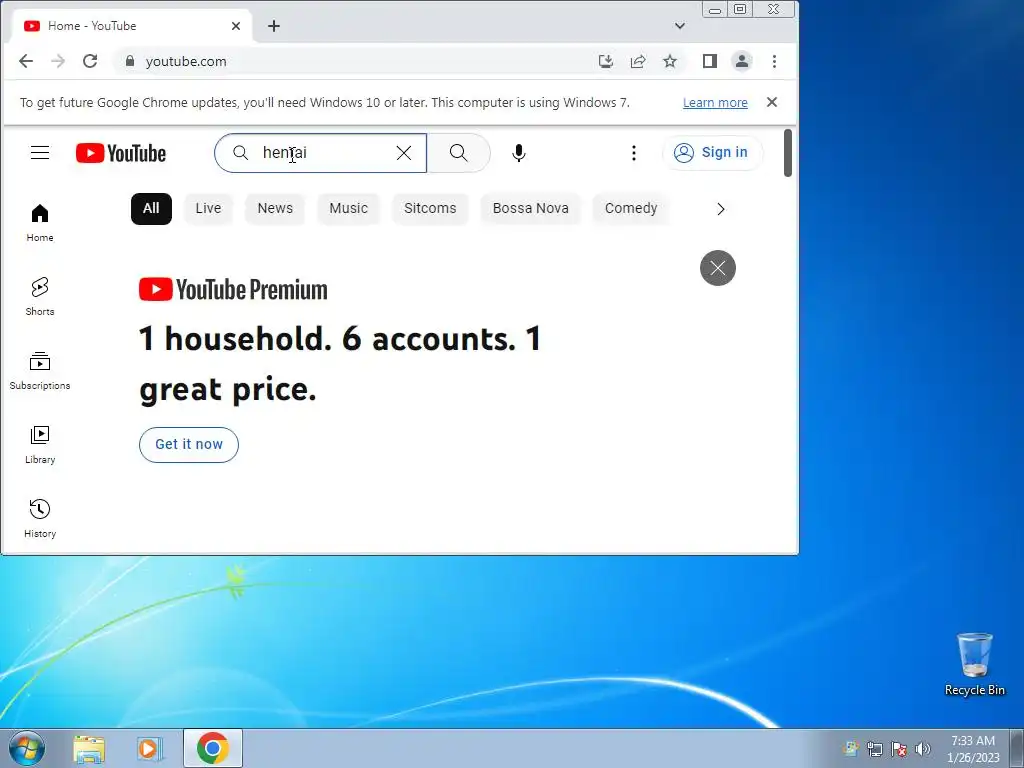Open the Learn more link
Image resolution: width=1024 pixels, height=768 pixels.
point(715,103)
